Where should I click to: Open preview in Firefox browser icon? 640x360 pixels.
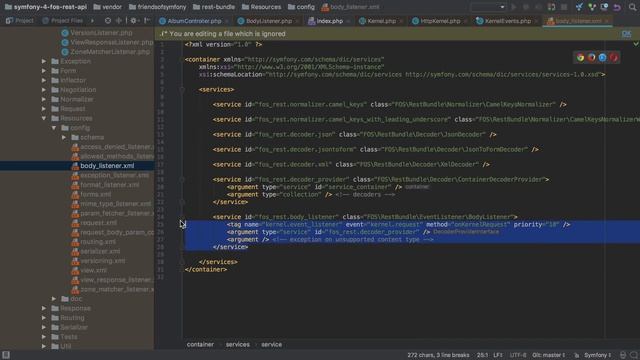pyautogui.click(x=591, y=58)
